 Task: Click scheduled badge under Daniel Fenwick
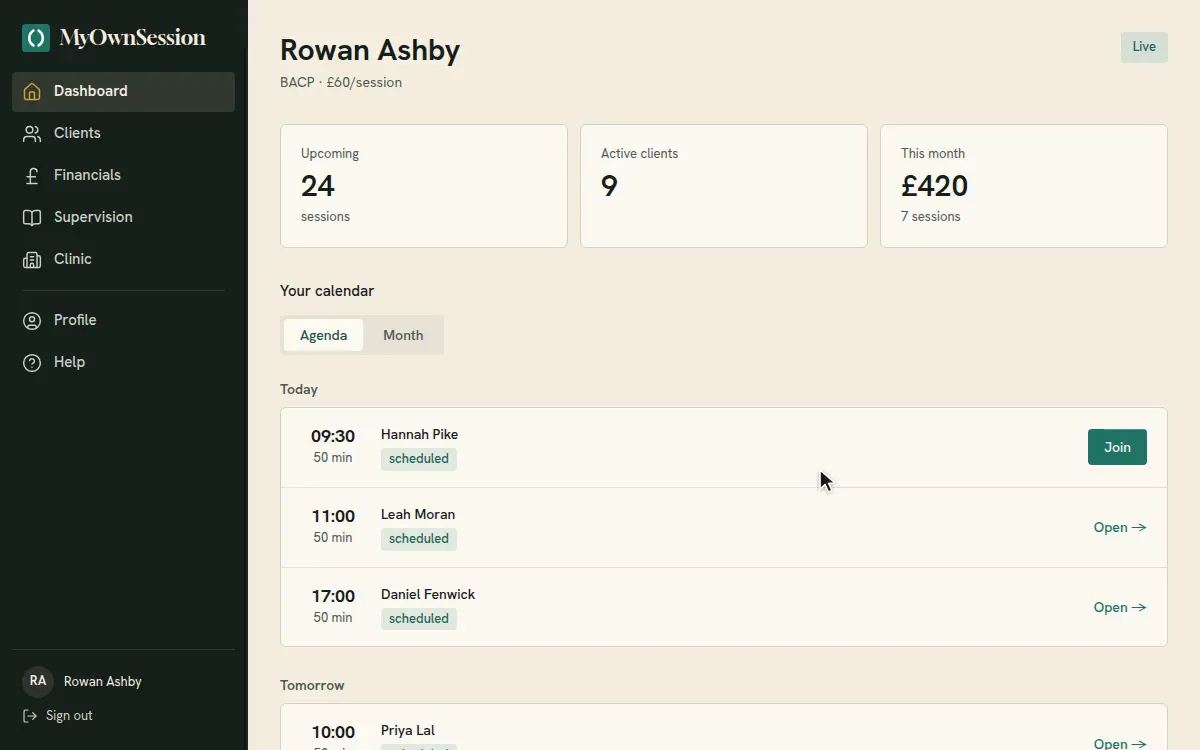click(x=419, y=619)
